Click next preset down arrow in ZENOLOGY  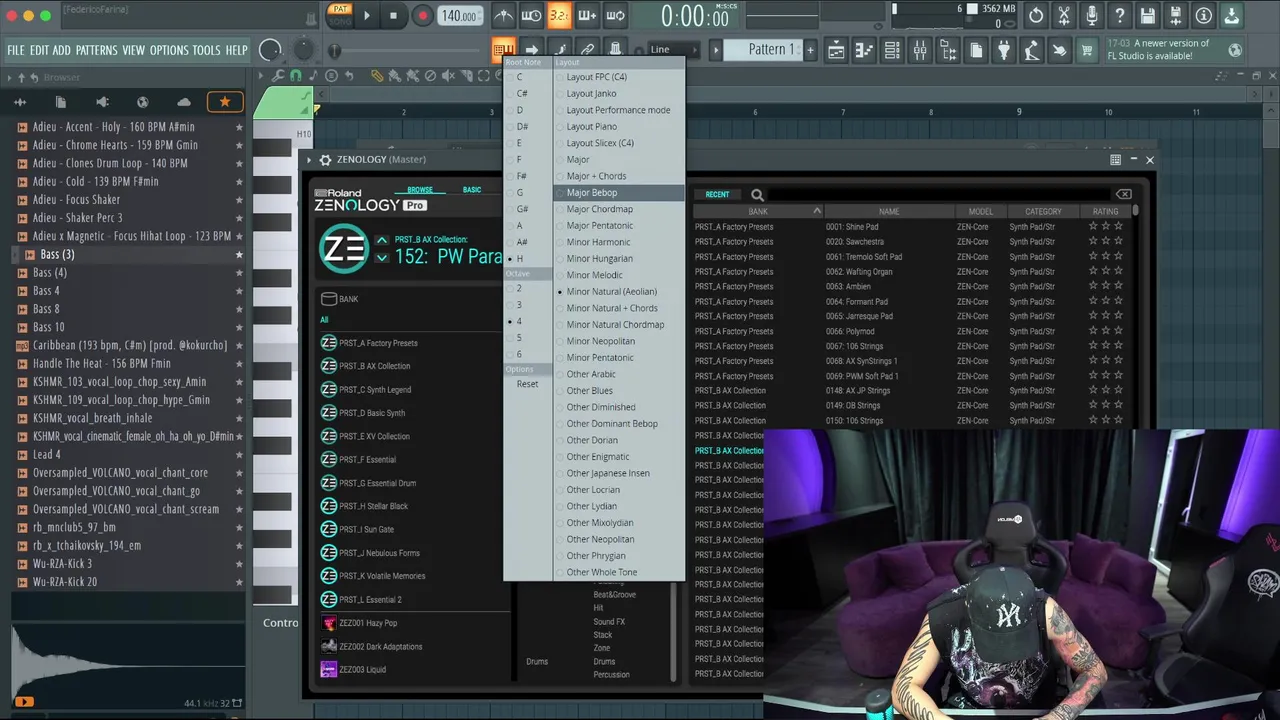[x=381, y=258]
